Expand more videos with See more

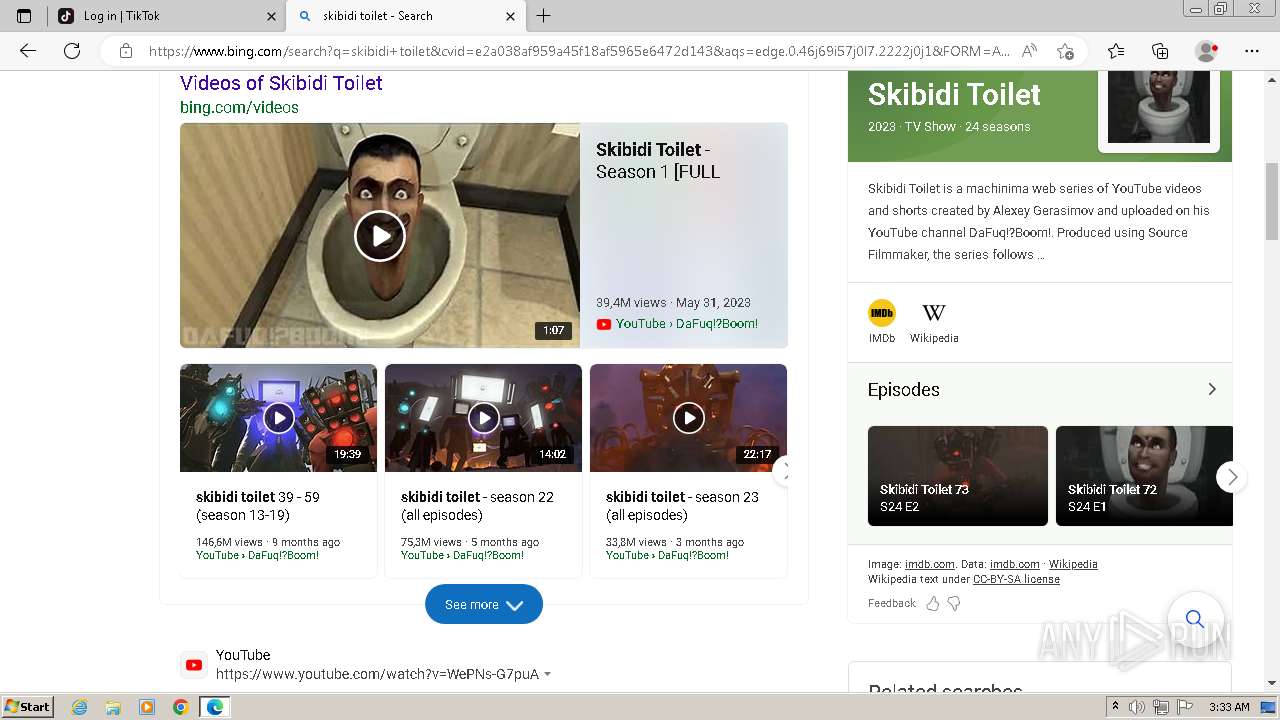click(484, 604)
